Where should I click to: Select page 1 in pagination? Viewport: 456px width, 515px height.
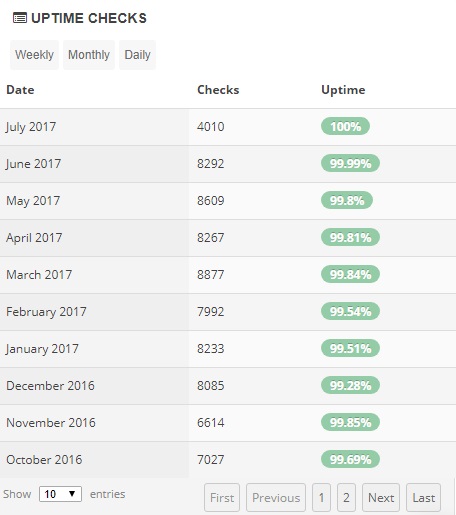(321, 497)
